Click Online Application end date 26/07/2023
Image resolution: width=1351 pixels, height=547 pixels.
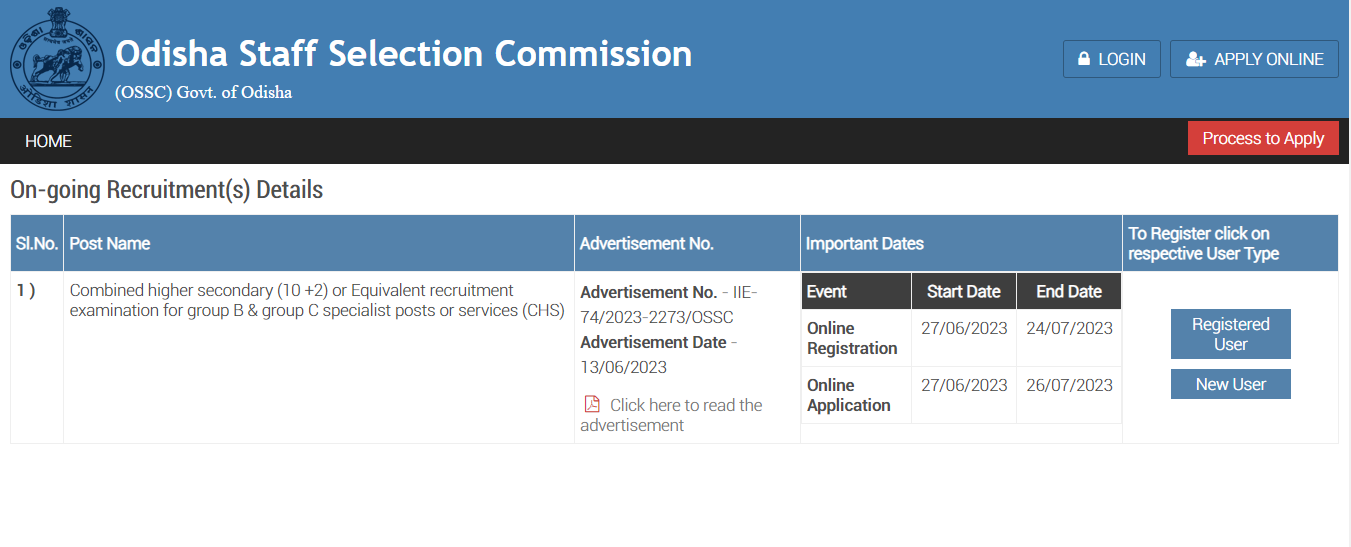point(1069,385)
